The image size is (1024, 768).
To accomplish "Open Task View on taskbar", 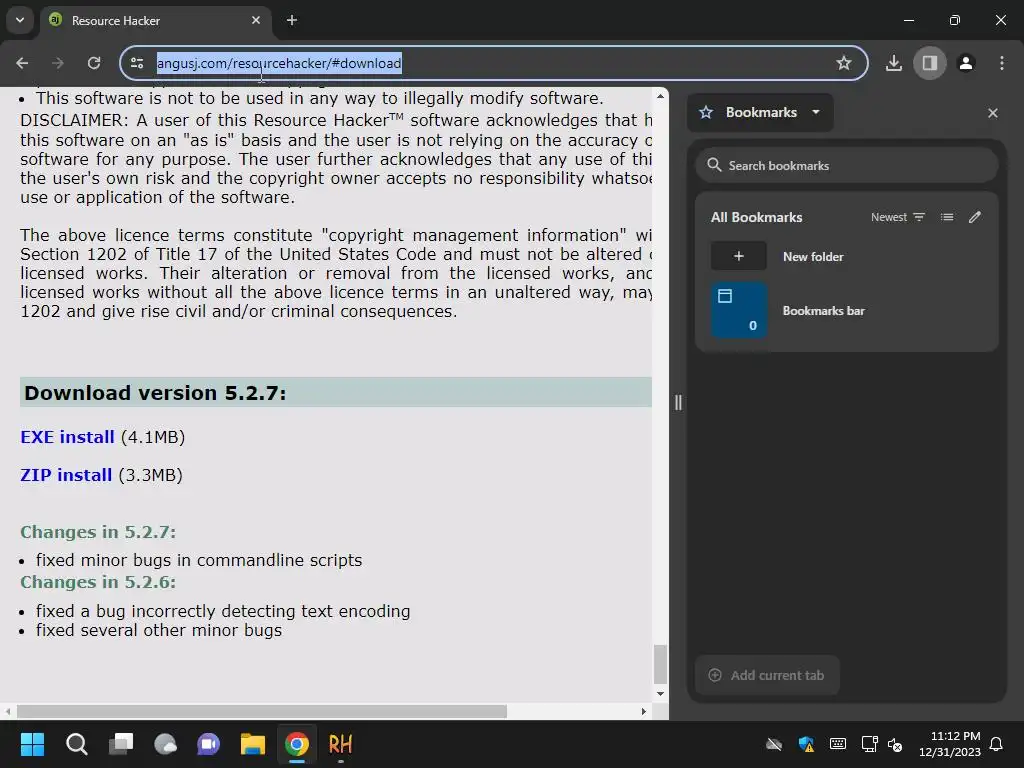I will point(121,744).
